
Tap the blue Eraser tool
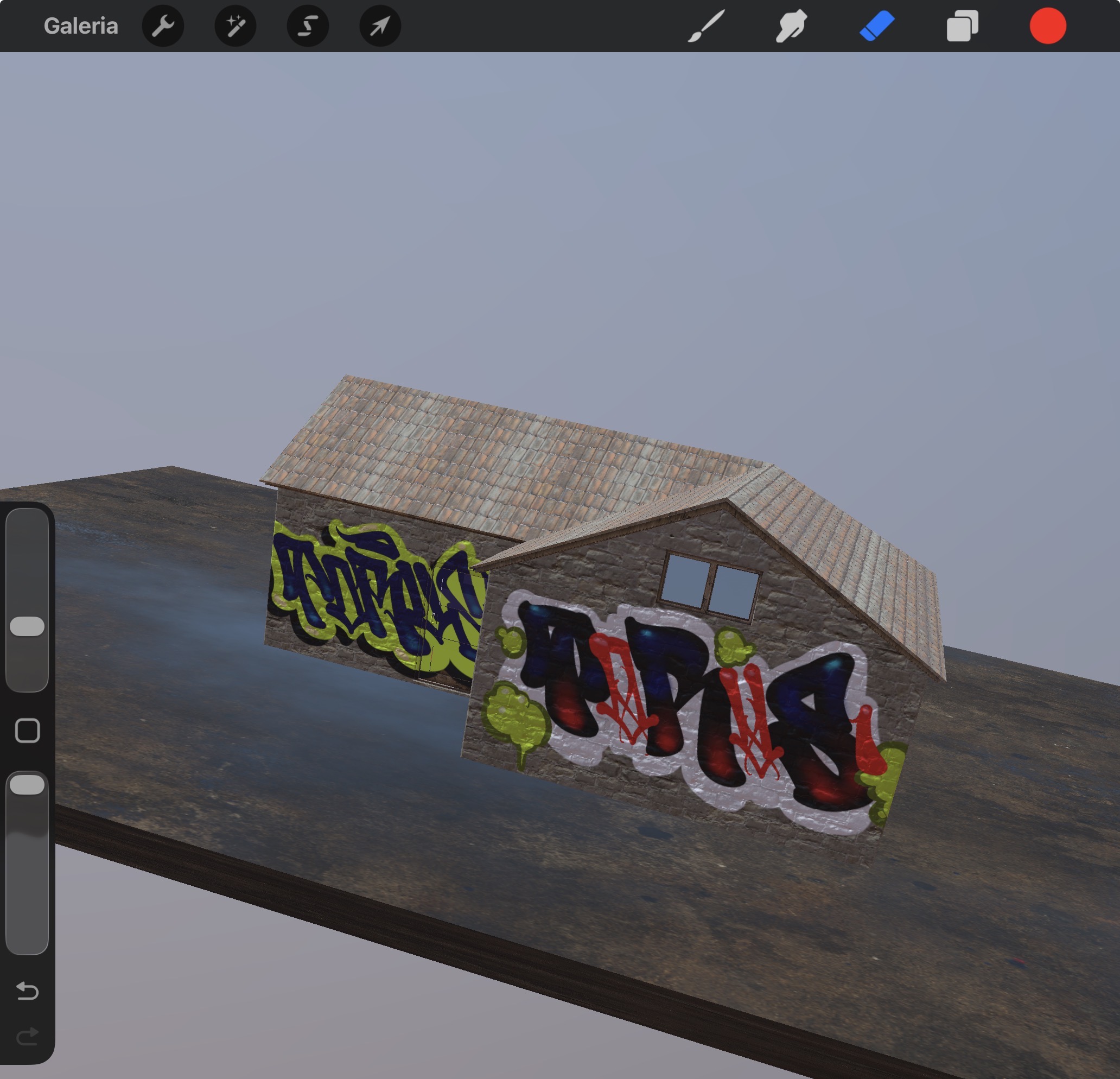pos(876,26)
